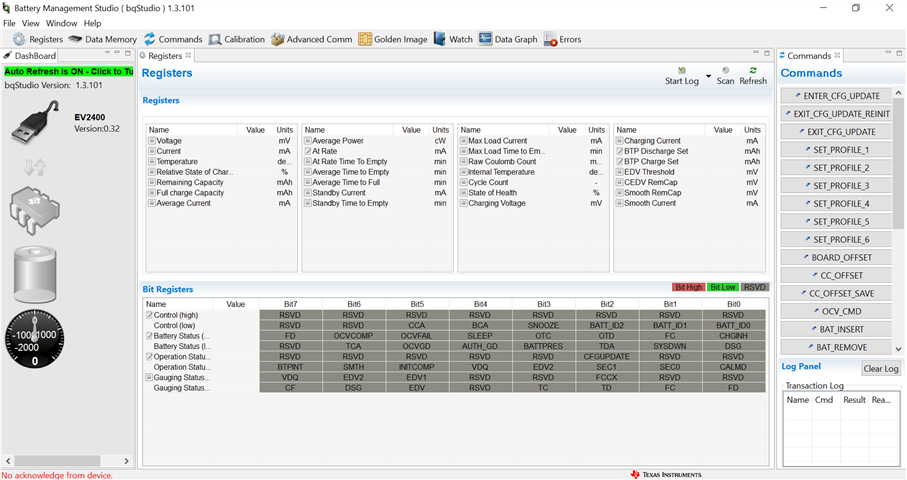Toggle the Current register checkbox
This screenshot has height=480, width=907.
click(x=152, y=151)
